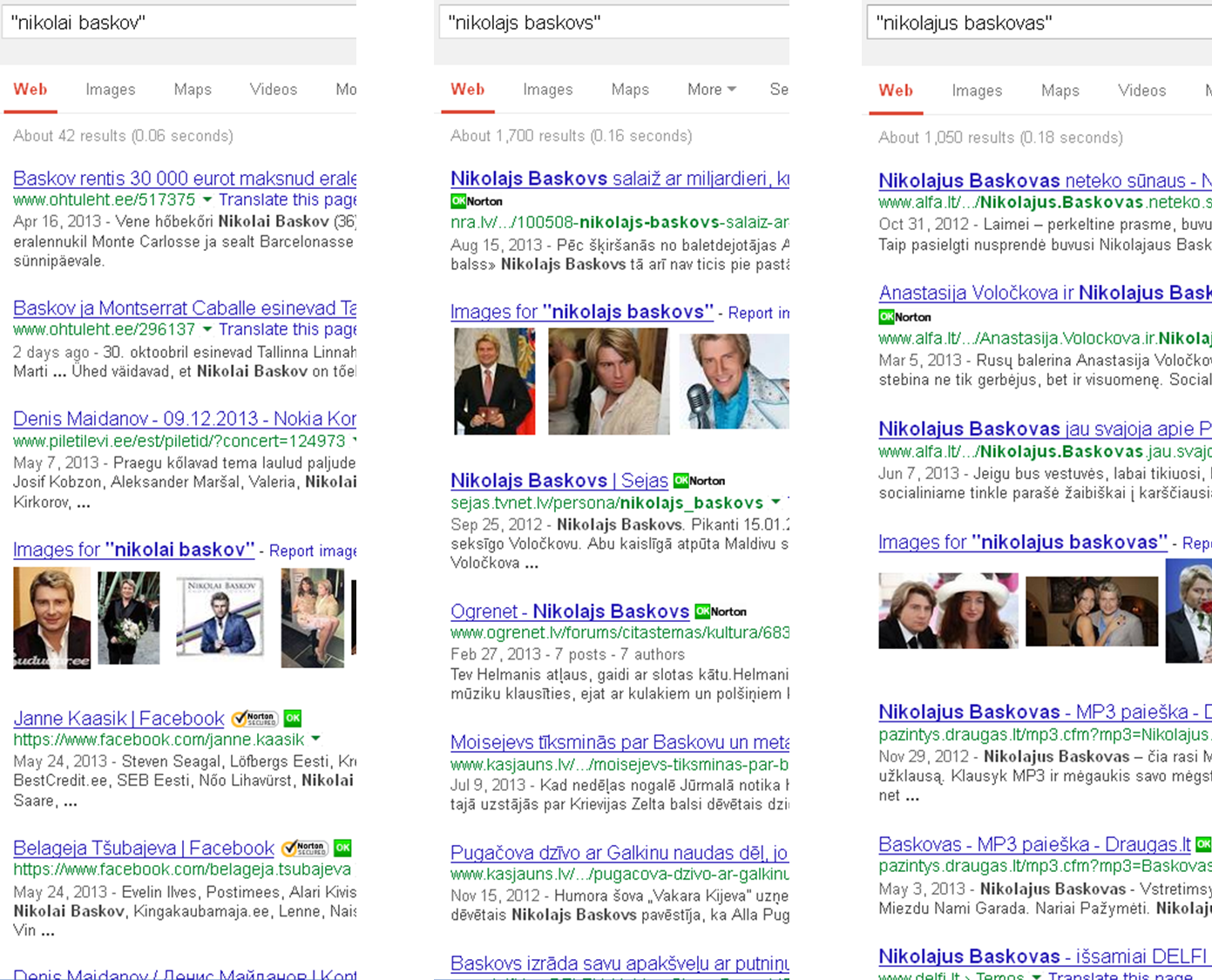Open "Baskovas - MP3 paieška - Draugas.lt" result
The image size is (1212, 980).
1034,844
